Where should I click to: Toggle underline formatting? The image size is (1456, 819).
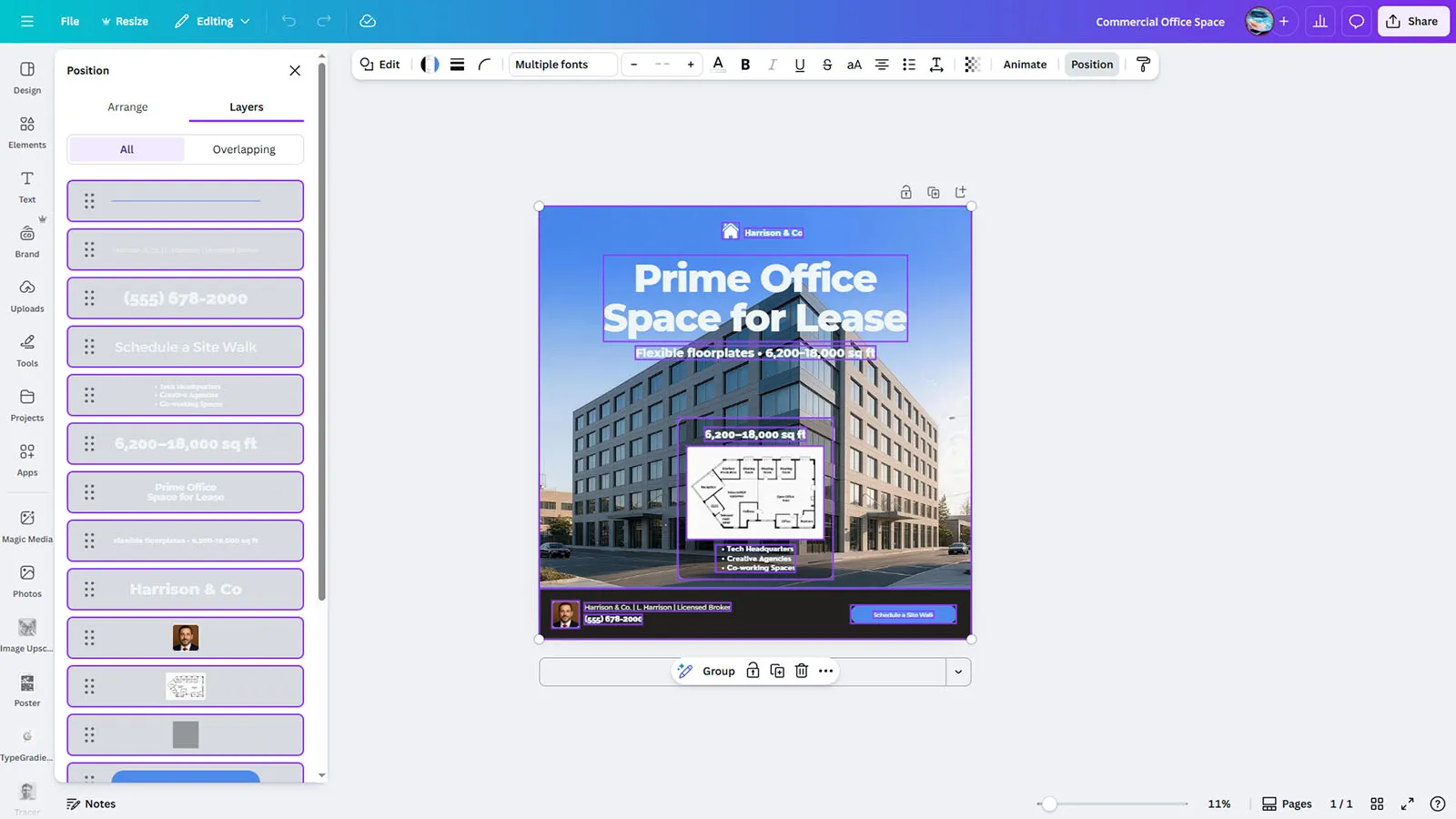799,65
